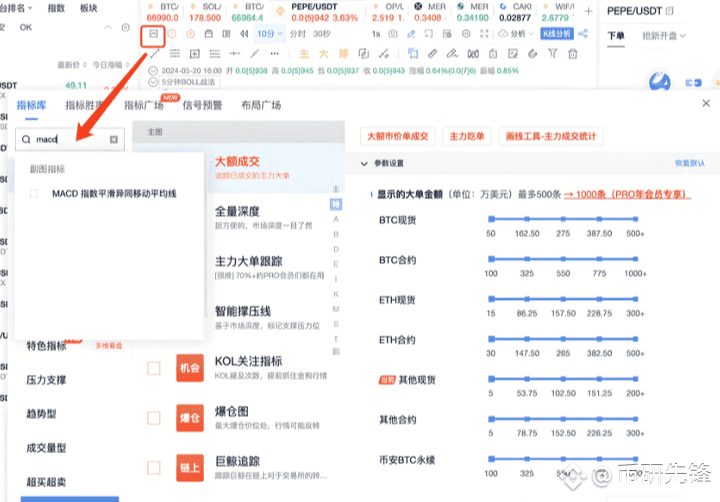Toggle fullscreen chart icon
720x502 pixels.
coord(484,34)
